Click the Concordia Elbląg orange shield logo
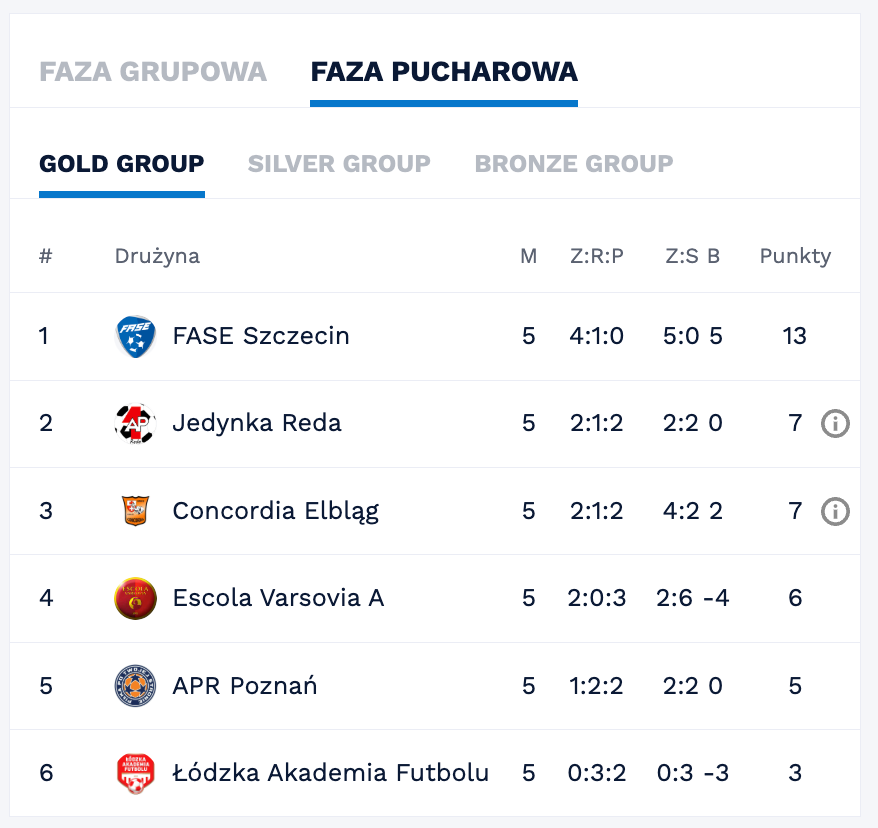The width and height of the screenshot is (878, 828). tap(135, 511)
